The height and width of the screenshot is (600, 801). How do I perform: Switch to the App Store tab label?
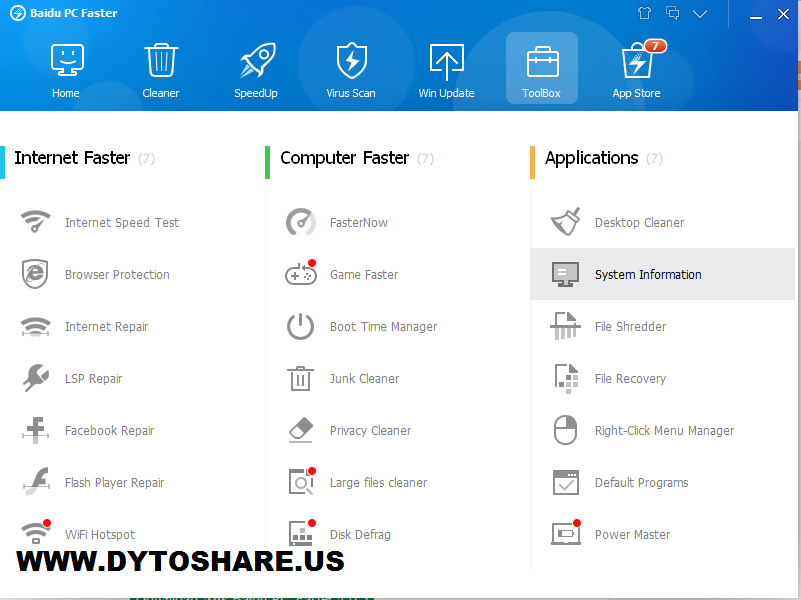pos(637,93)
